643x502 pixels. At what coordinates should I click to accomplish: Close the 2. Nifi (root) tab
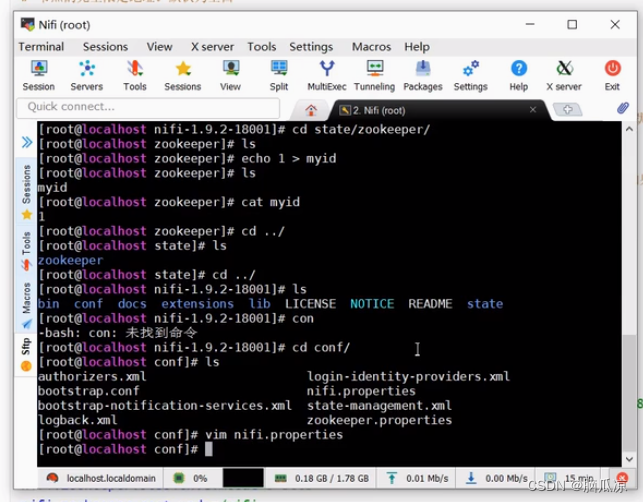click(x=533, y=110)
